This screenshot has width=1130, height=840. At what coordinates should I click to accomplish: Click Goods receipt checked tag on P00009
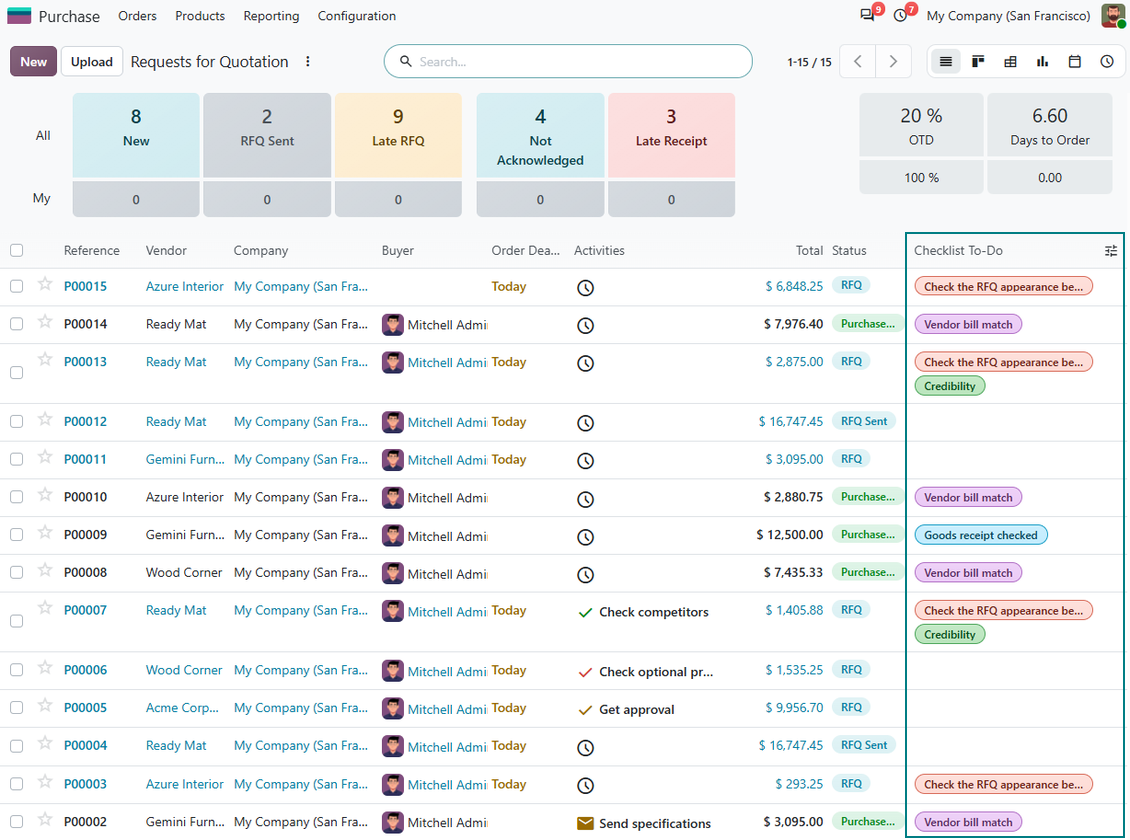(981, 535)
